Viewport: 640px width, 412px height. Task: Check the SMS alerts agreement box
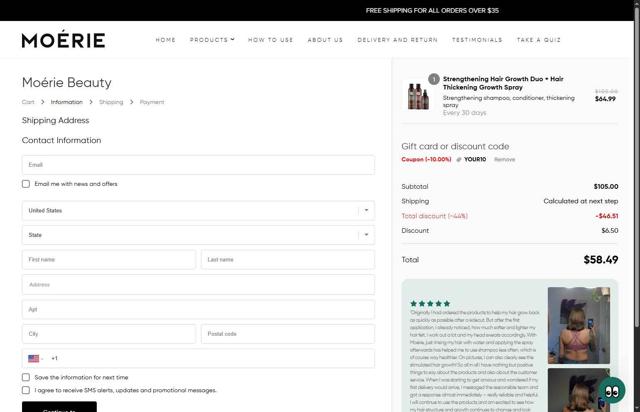click(x=26, y=390)
